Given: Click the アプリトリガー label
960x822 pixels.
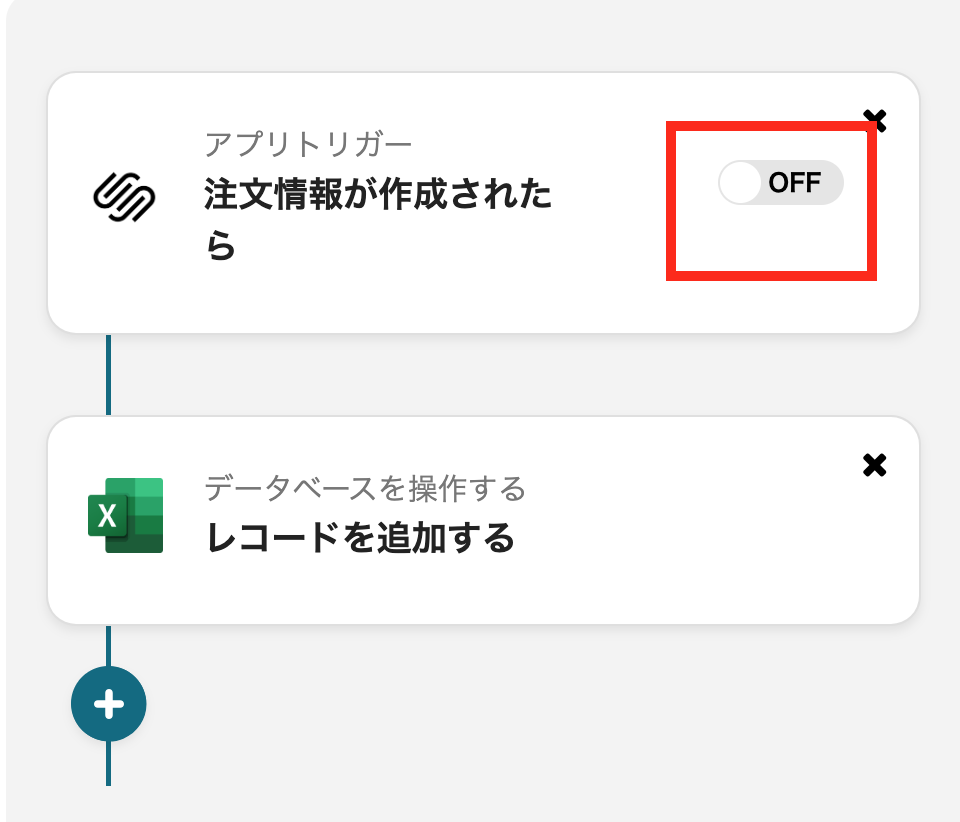Looking at the screenshot, I should pos(308,145).
